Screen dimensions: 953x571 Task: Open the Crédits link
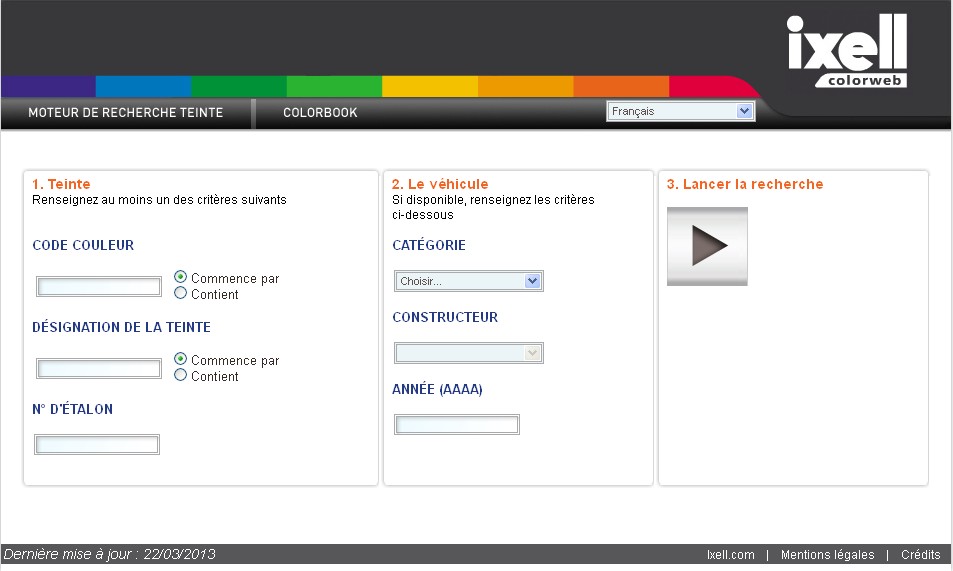(x=920, y=555)
